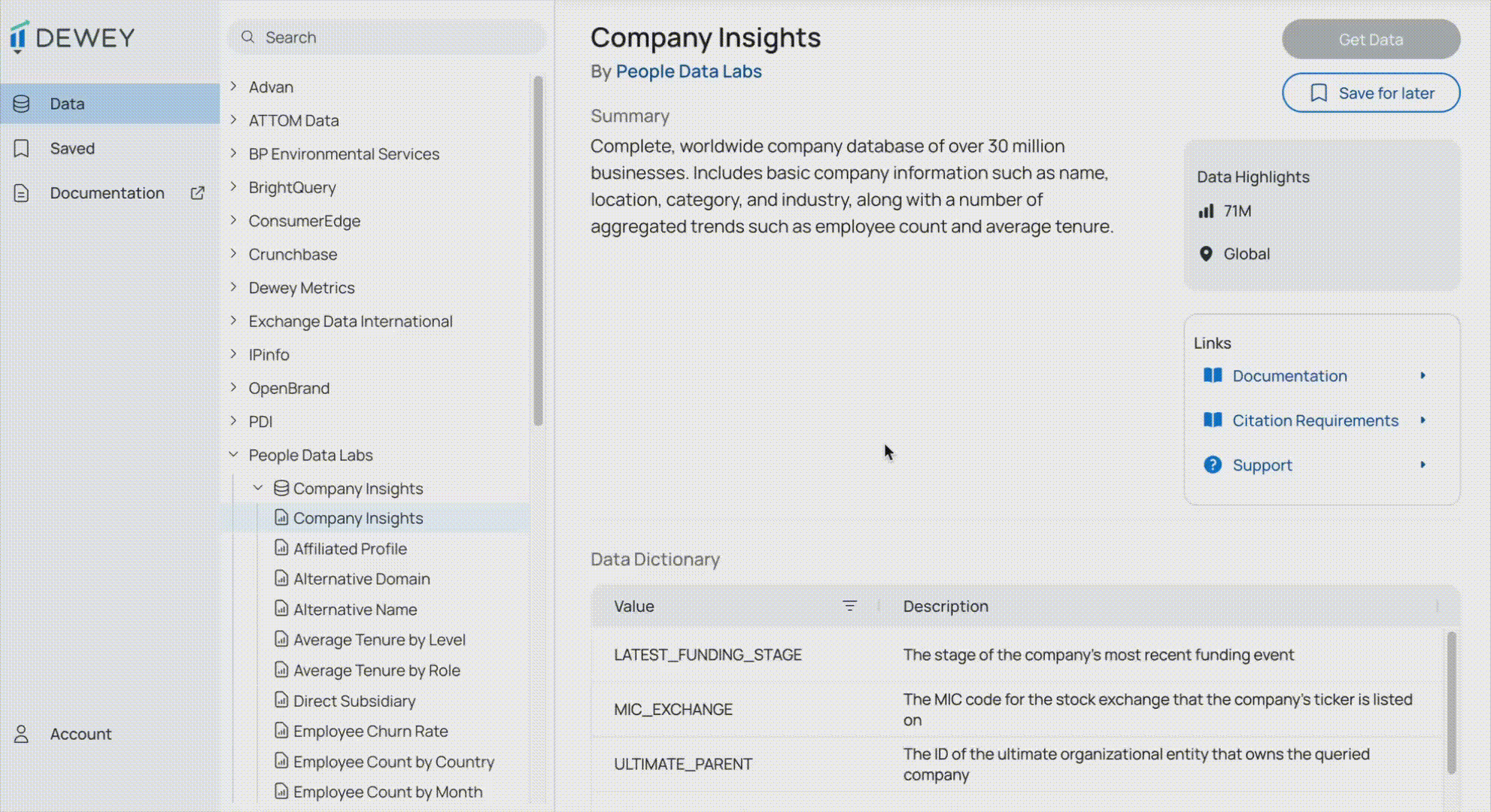Click the Get Data button

click(1371, 39)
